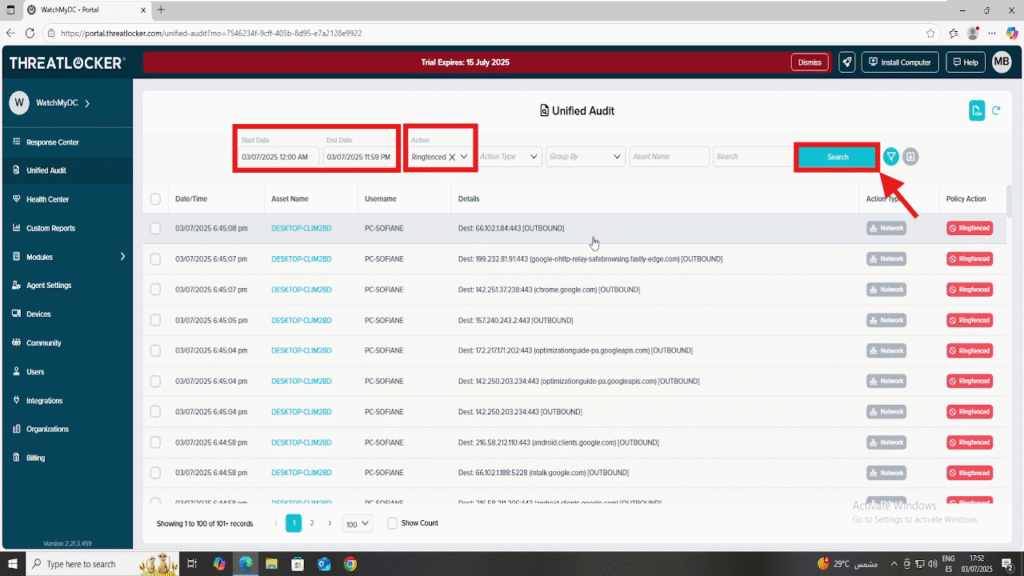Click the next page arrow in pagination

330,523
